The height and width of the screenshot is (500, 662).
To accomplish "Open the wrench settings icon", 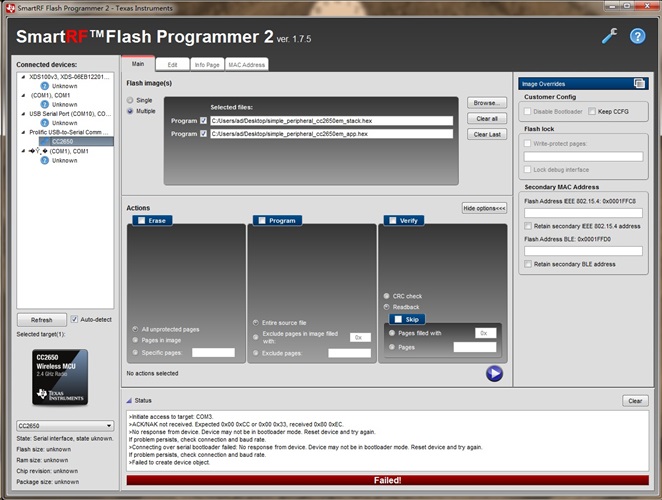I will click(x=609, y=36).
